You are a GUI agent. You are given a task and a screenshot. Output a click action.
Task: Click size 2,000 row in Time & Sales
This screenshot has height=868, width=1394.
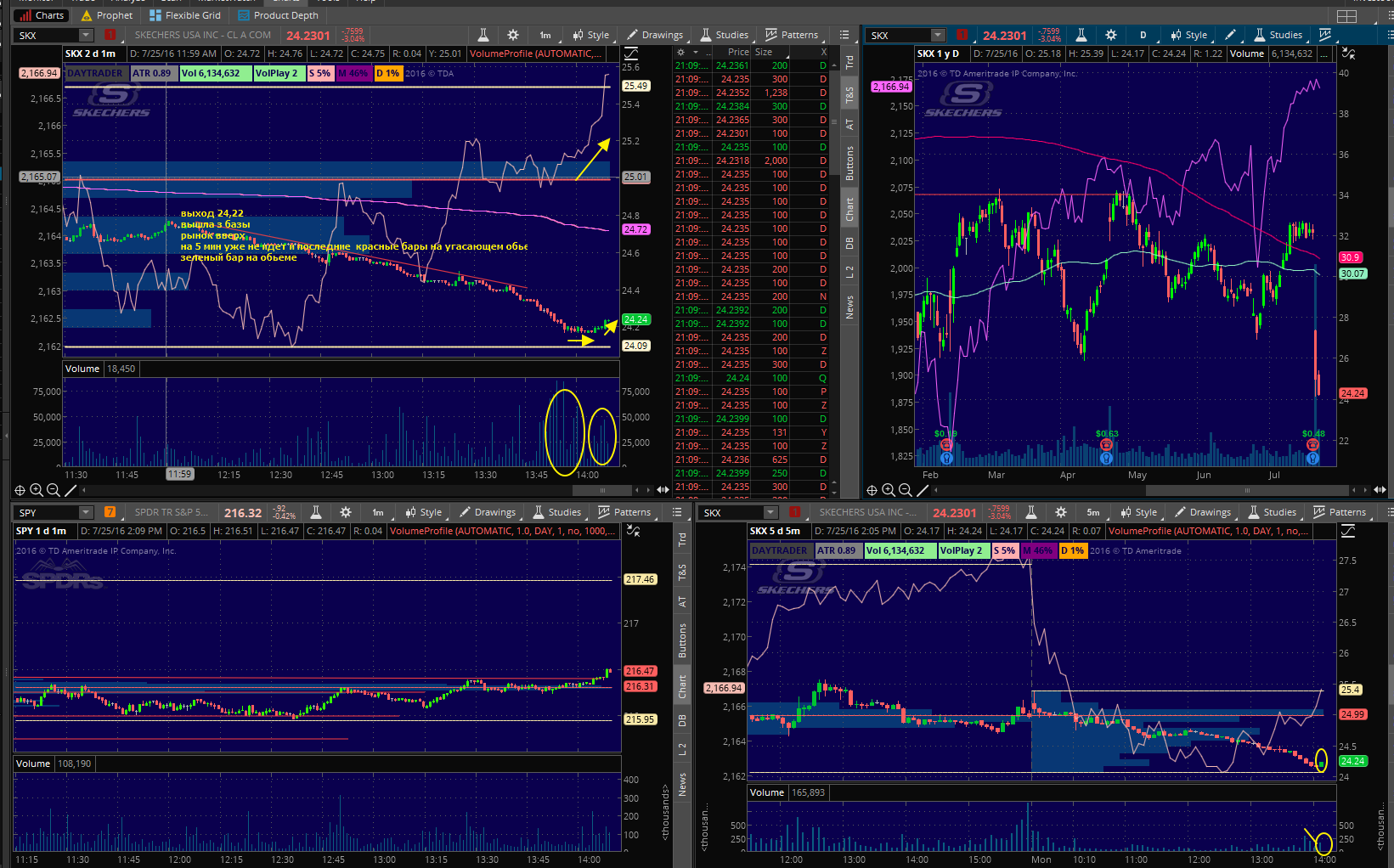[776, 161]
